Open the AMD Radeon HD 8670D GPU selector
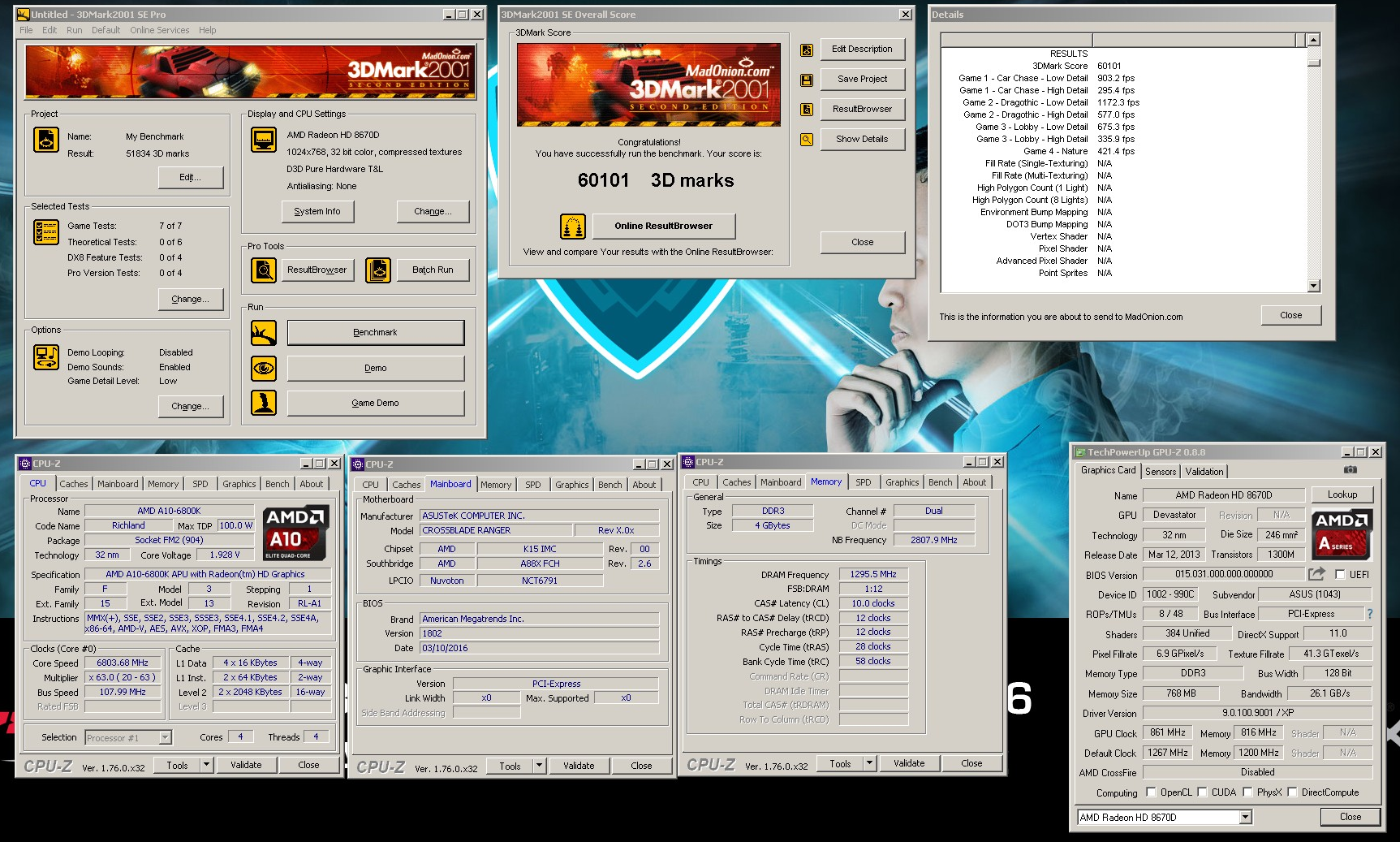1400x842 pixels. (x=1165, y=818)
